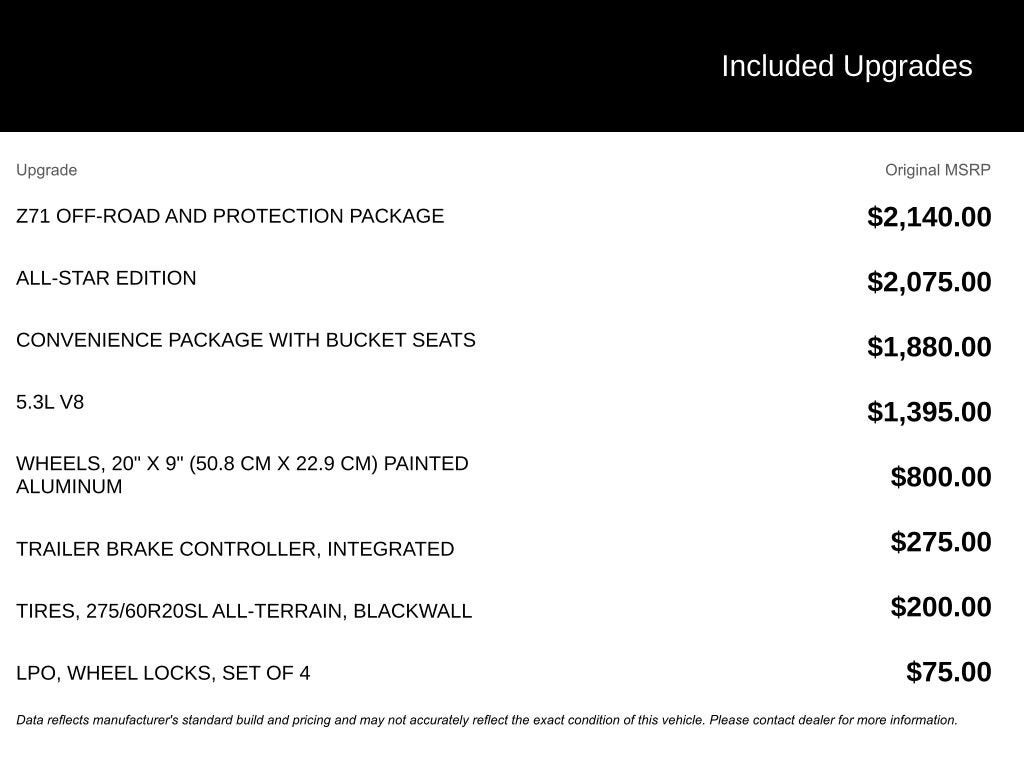
Task: Click the Included Upgrades heading
Action: click(846, 66)
